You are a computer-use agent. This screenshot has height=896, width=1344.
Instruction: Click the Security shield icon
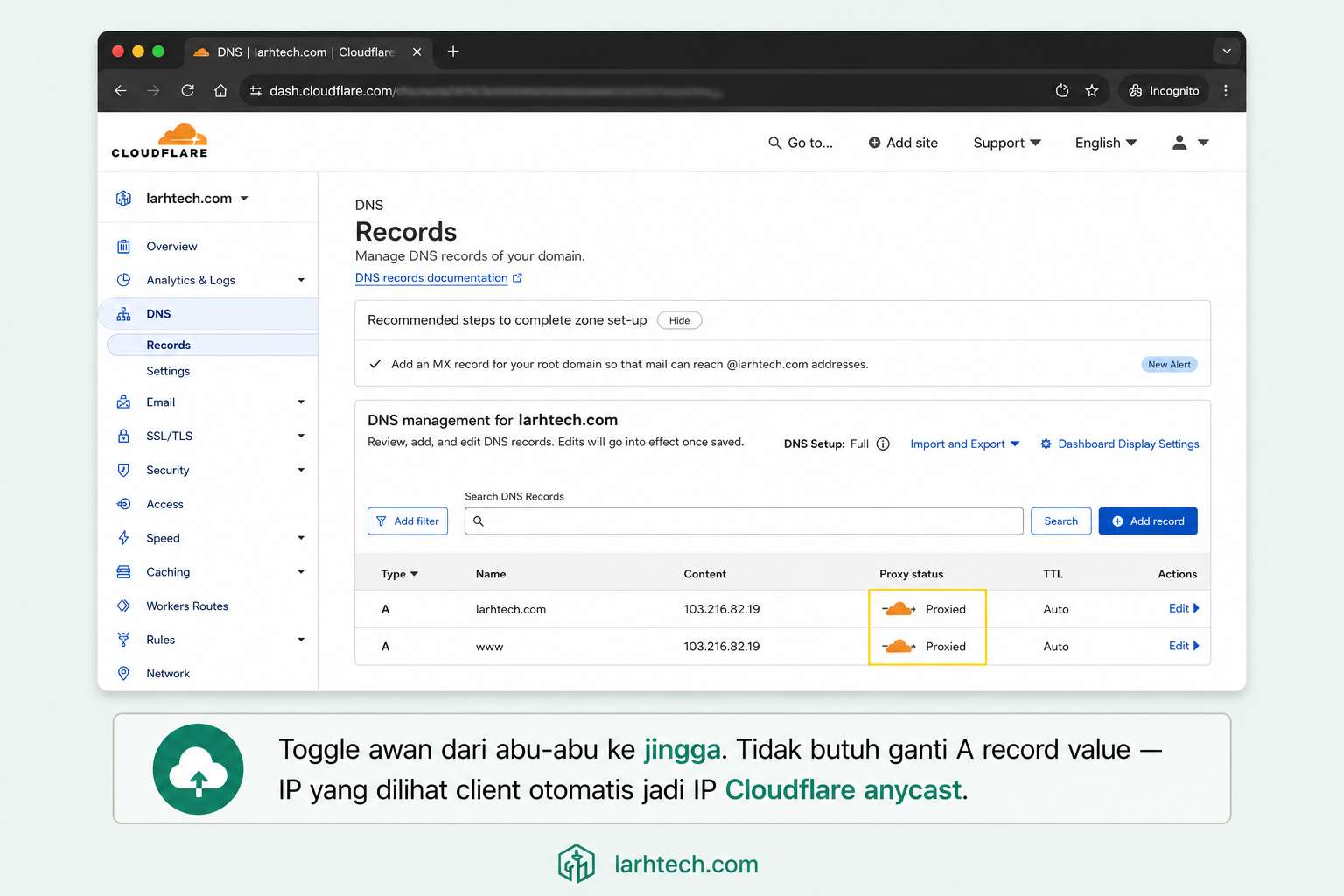coord(123,470)
